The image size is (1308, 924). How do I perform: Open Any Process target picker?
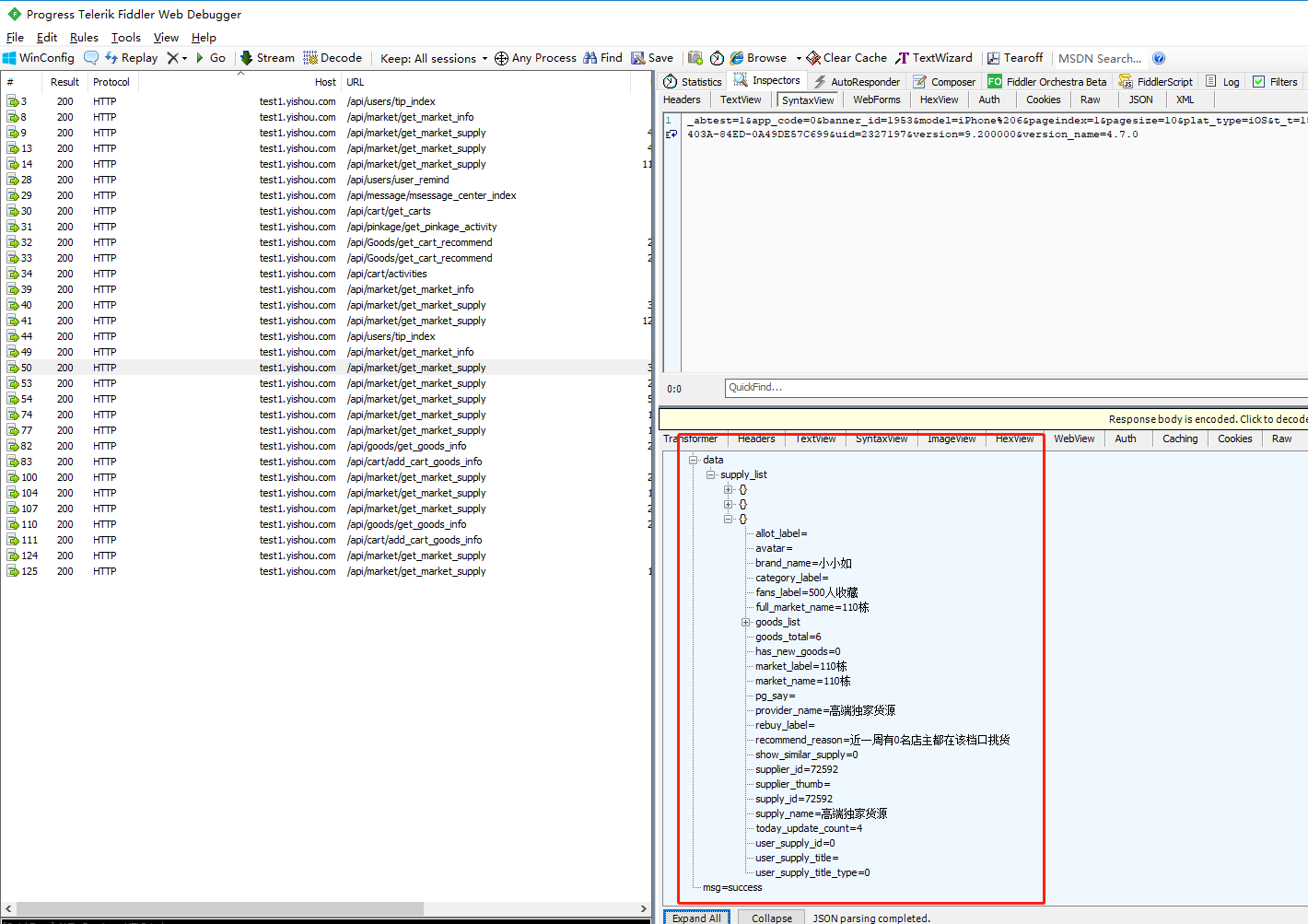pos(535,58)
